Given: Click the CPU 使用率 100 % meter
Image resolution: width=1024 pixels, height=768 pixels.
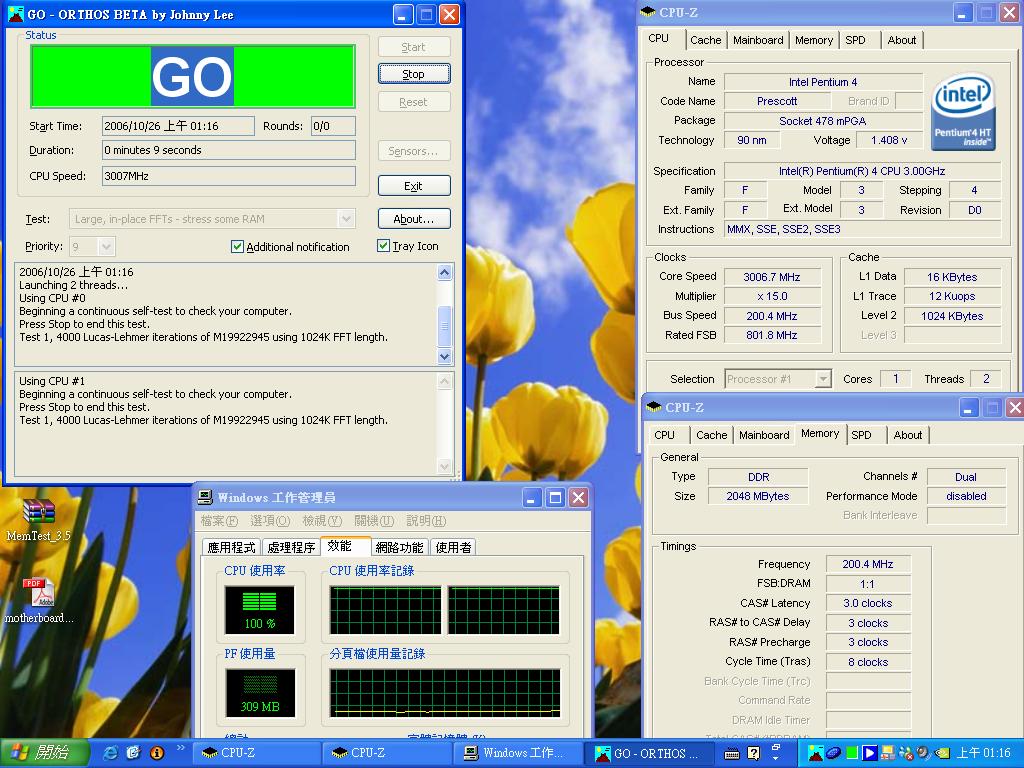Looking at the screenshot, I should 259,610.
